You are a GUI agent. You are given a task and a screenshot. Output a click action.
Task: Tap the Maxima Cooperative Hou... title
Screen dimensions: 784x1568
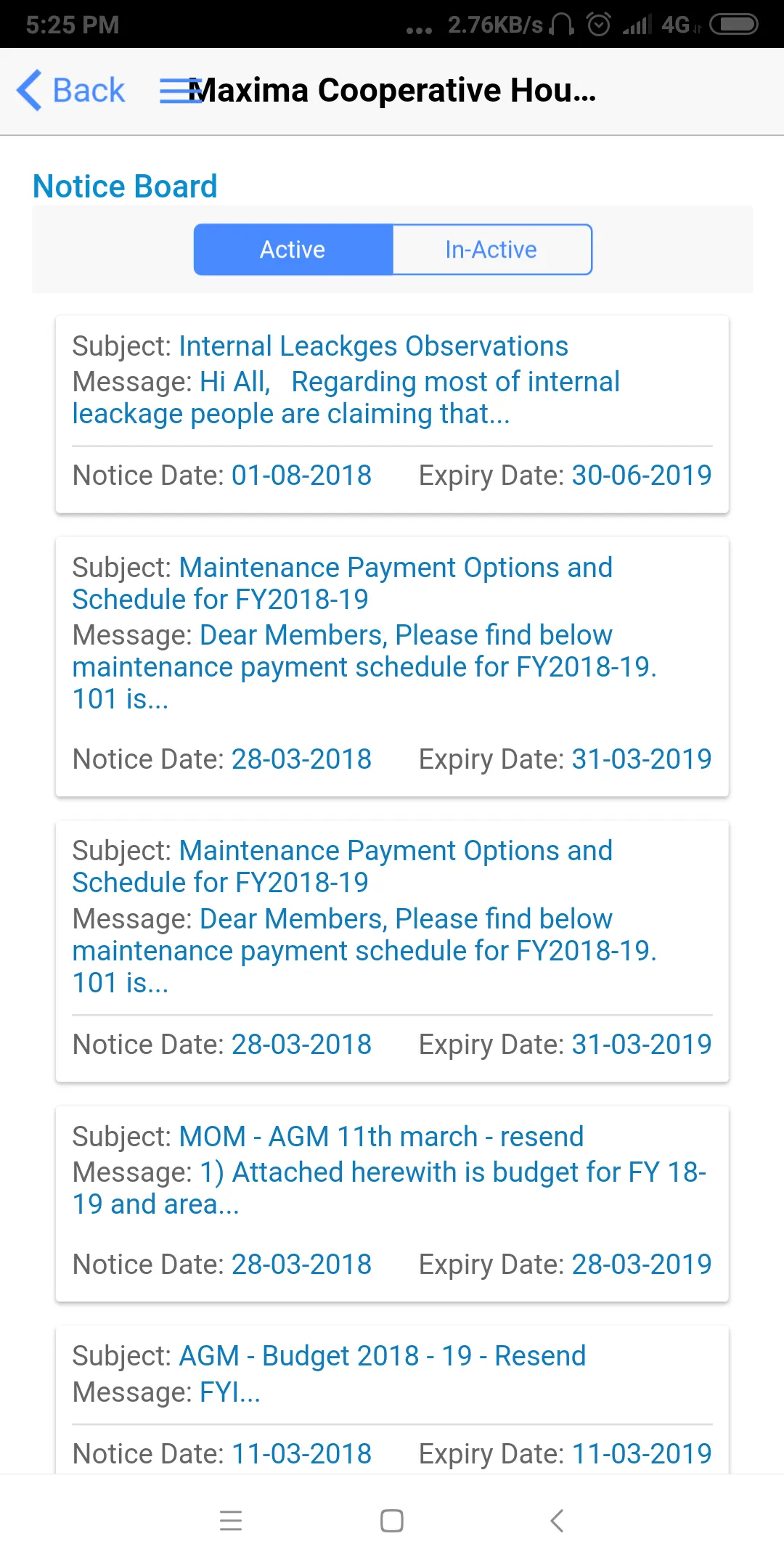pyautogui.click(x=392, y=91)
